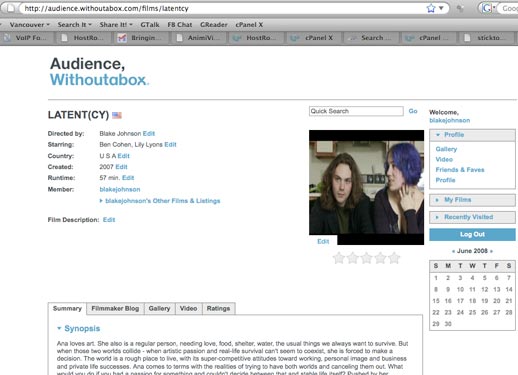This screenshot has height=375, width=518.
Task: Go to next month in calendar
Action: click(491, 251)
